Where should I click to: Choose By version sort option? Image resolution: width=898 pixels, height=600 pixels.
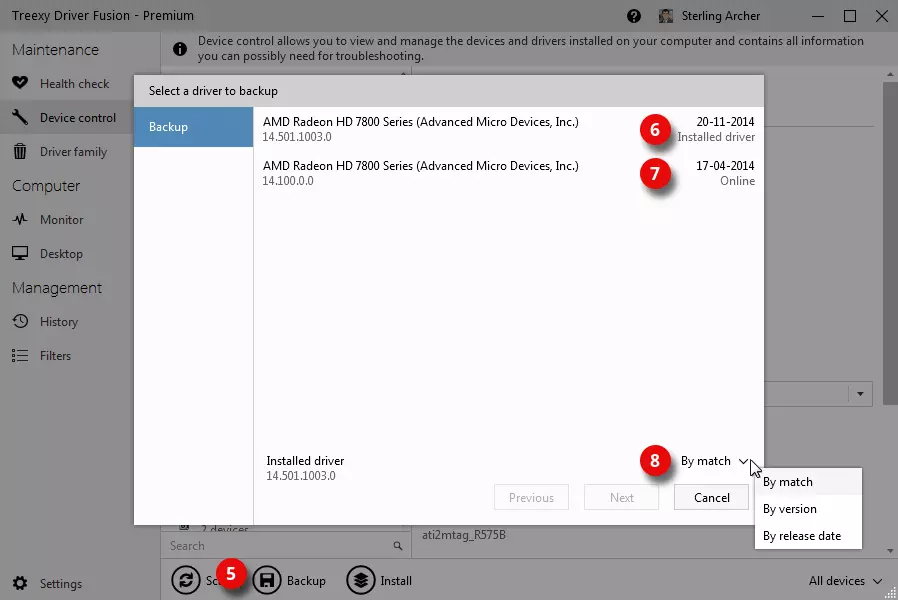[808, 509]
